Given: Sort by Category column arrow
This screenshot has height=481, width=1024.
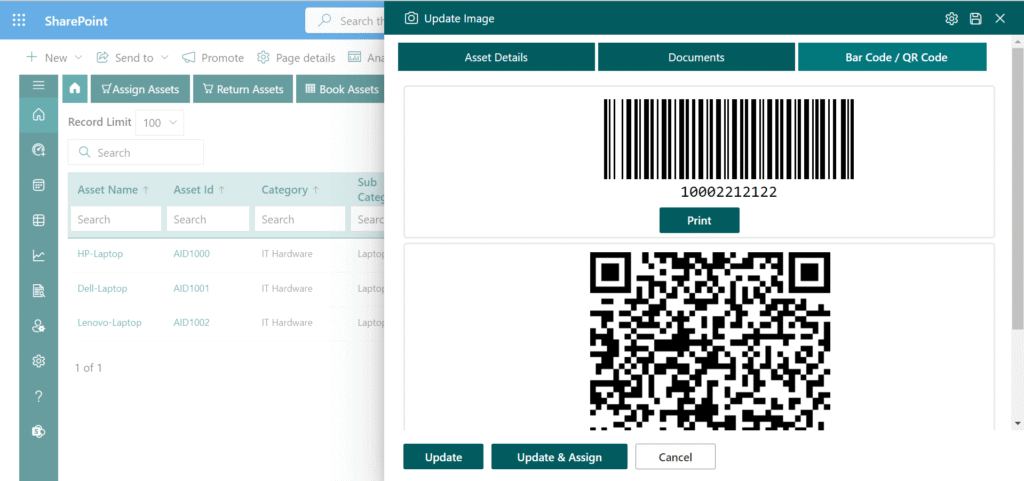Looking at the screenshot, I should click(315, 190).
